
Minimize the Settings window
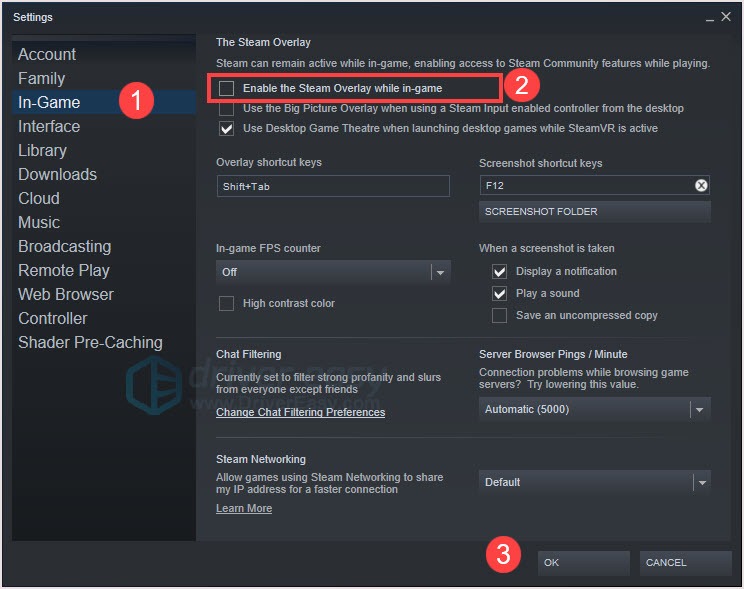706,18
